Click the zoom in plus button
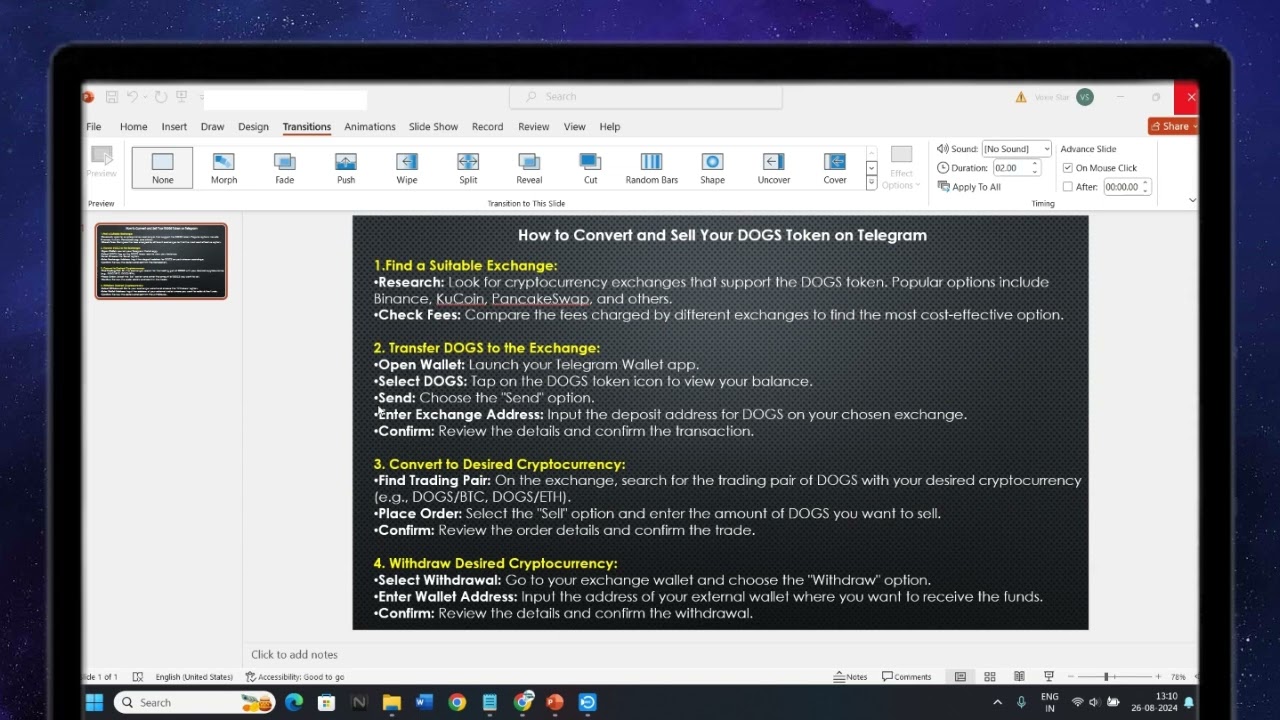Screen dimensions: 1280x720 [1158, 677]
